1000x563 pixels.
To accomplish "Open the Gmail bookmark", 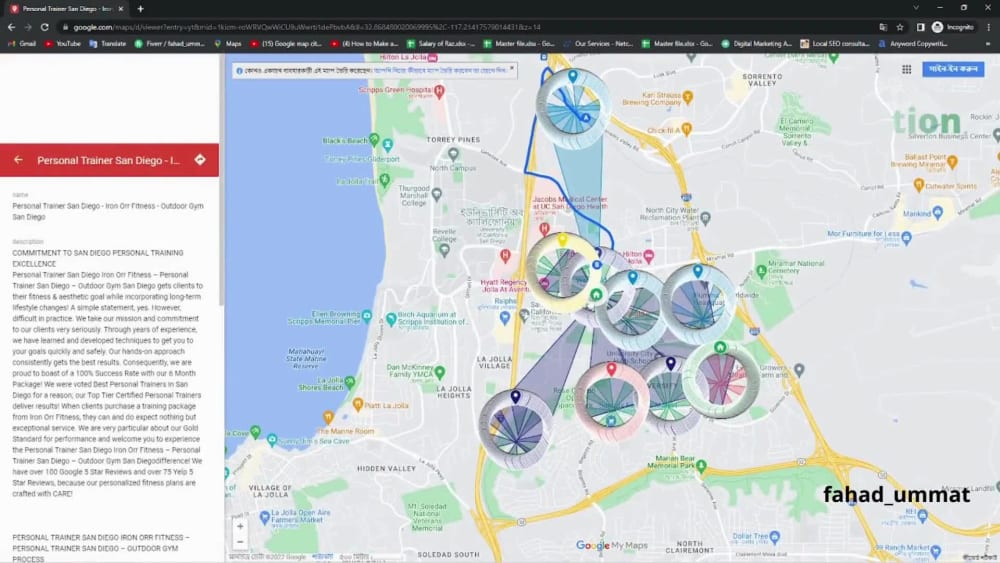I will [x=22, y=44].
